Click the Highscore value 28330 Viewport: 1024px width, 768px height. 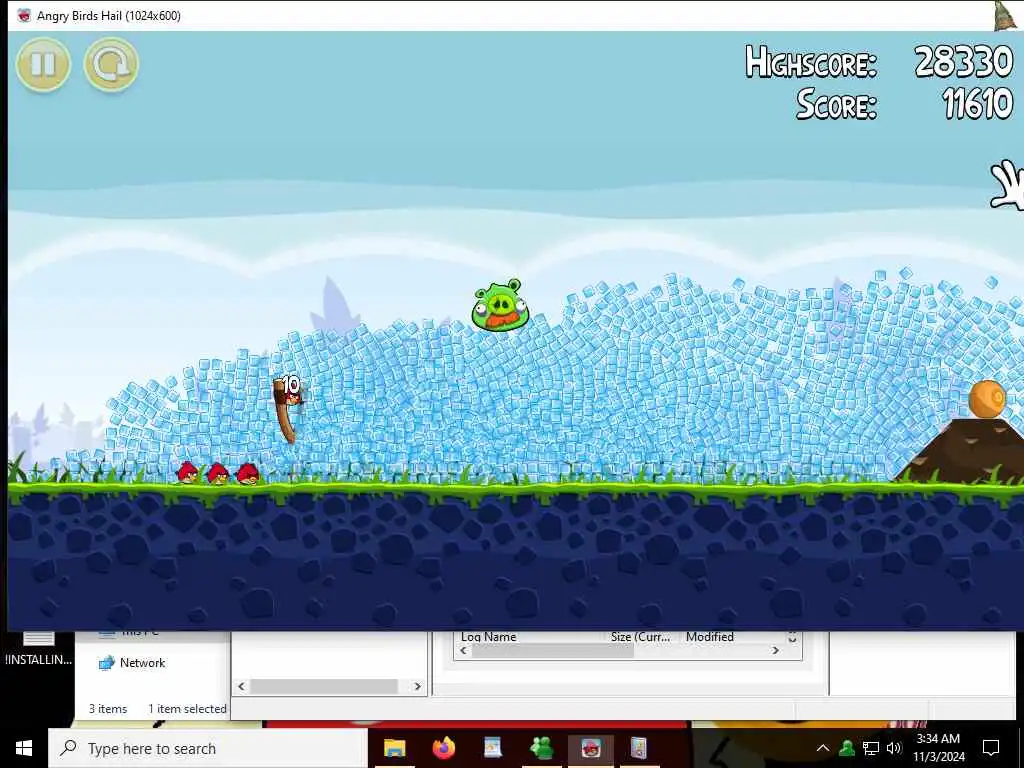pyautogui.click(x=964, y=61)
